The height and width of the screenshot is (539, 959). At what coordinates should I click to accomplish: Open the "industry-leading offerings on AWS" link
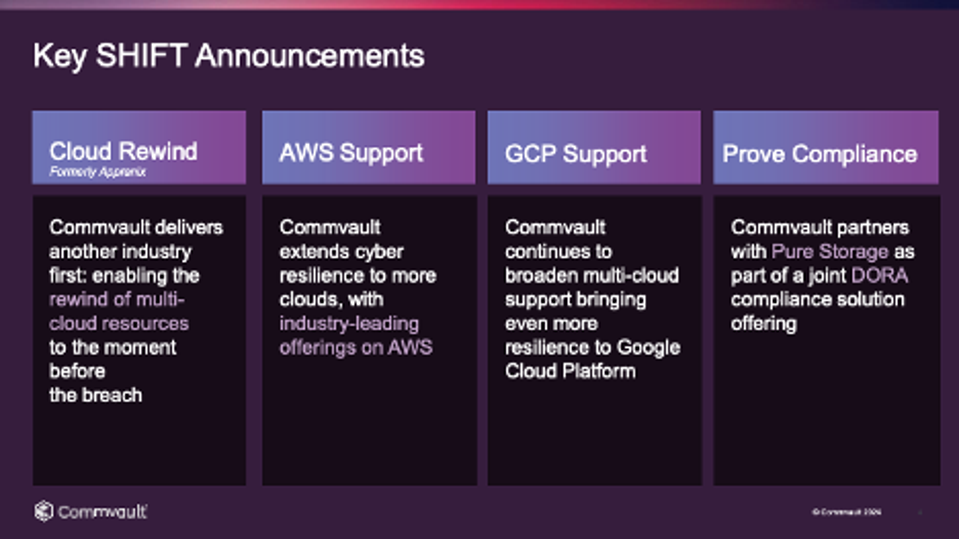355,335
